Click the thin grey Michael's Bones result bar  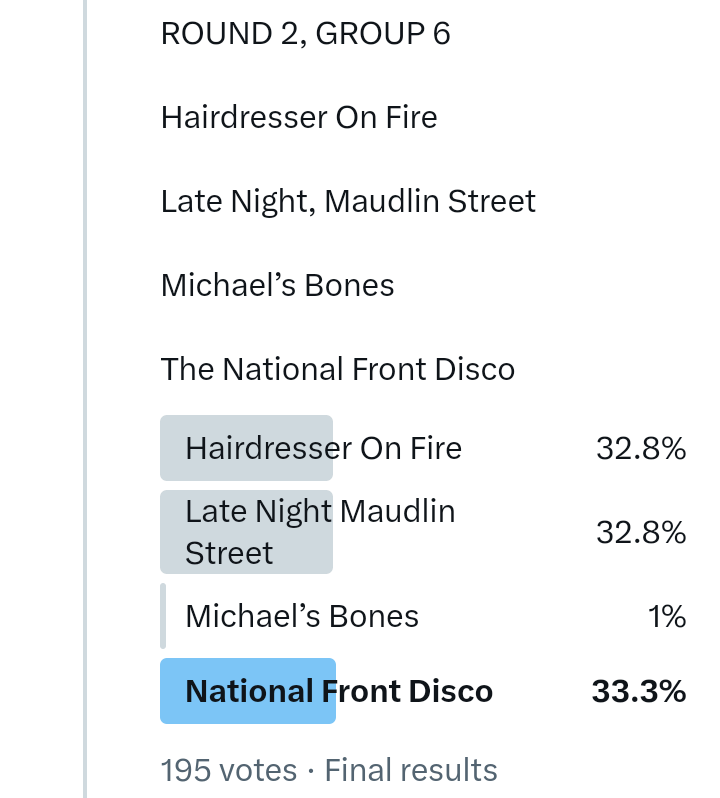(x=163, y=616)
